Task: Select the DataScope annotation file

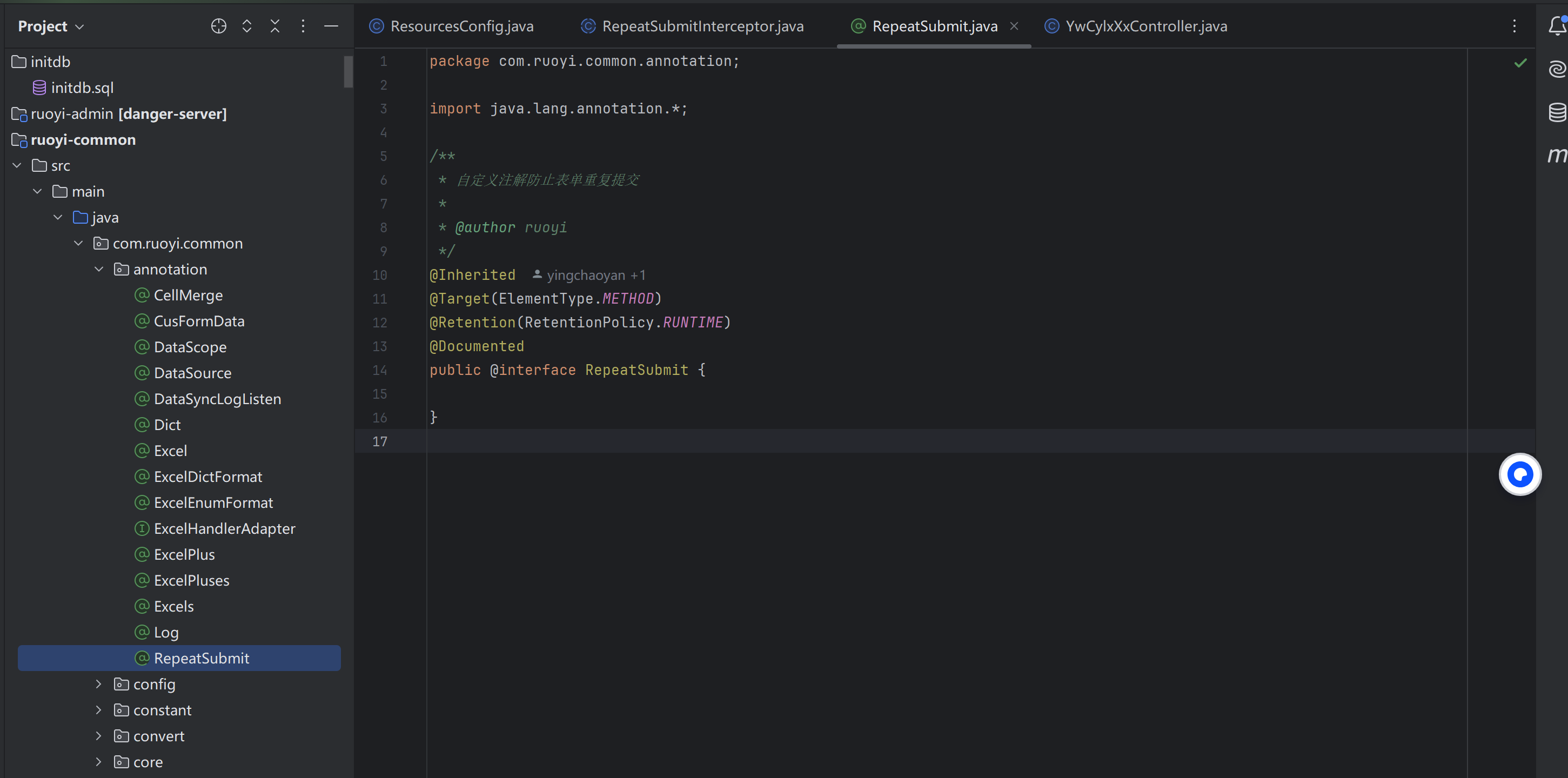Action: coord(190,347)
